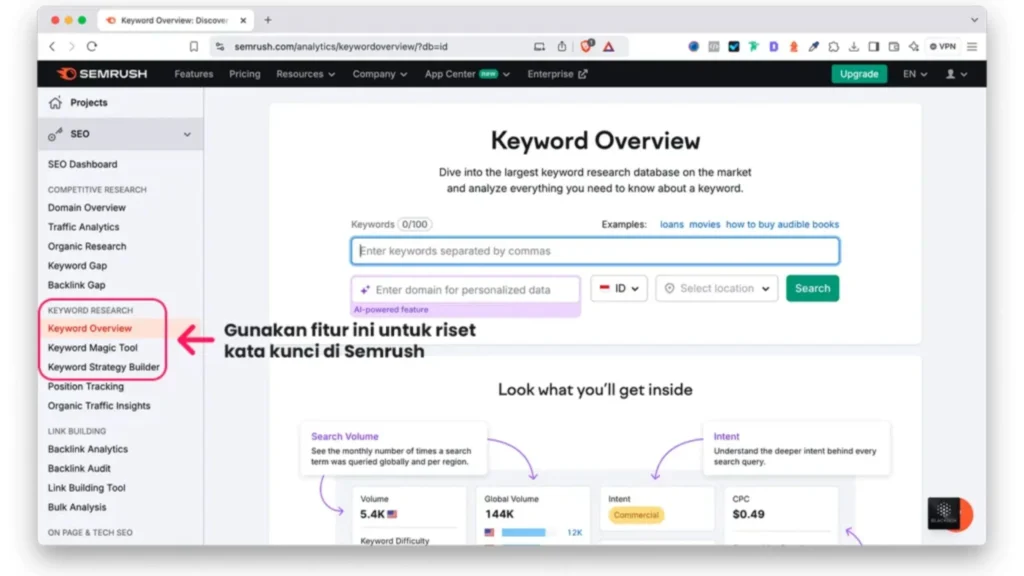Open the Brave shields icon
Viewport: 1024px width, 576px height.
[x=586, y=46]
